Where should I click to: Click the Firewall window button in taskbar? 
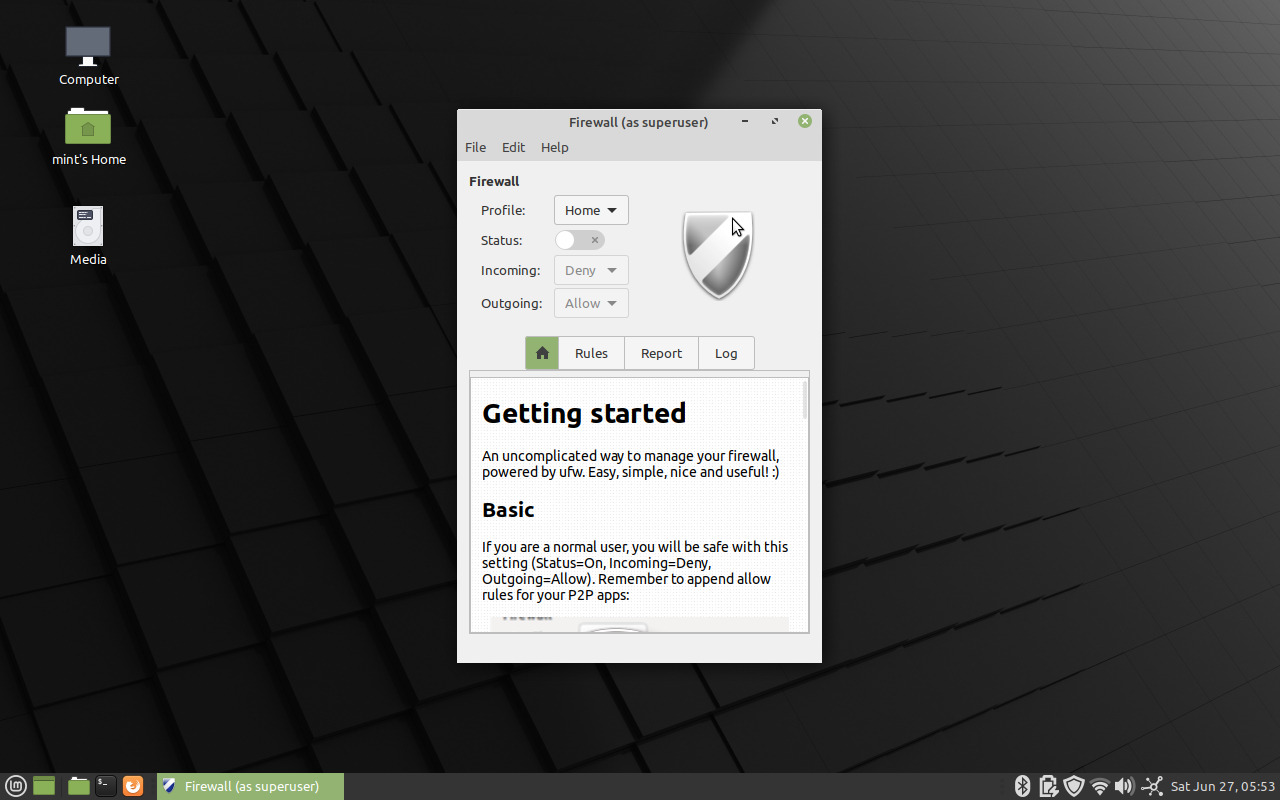pyautogui.click(x=250, y=787)
